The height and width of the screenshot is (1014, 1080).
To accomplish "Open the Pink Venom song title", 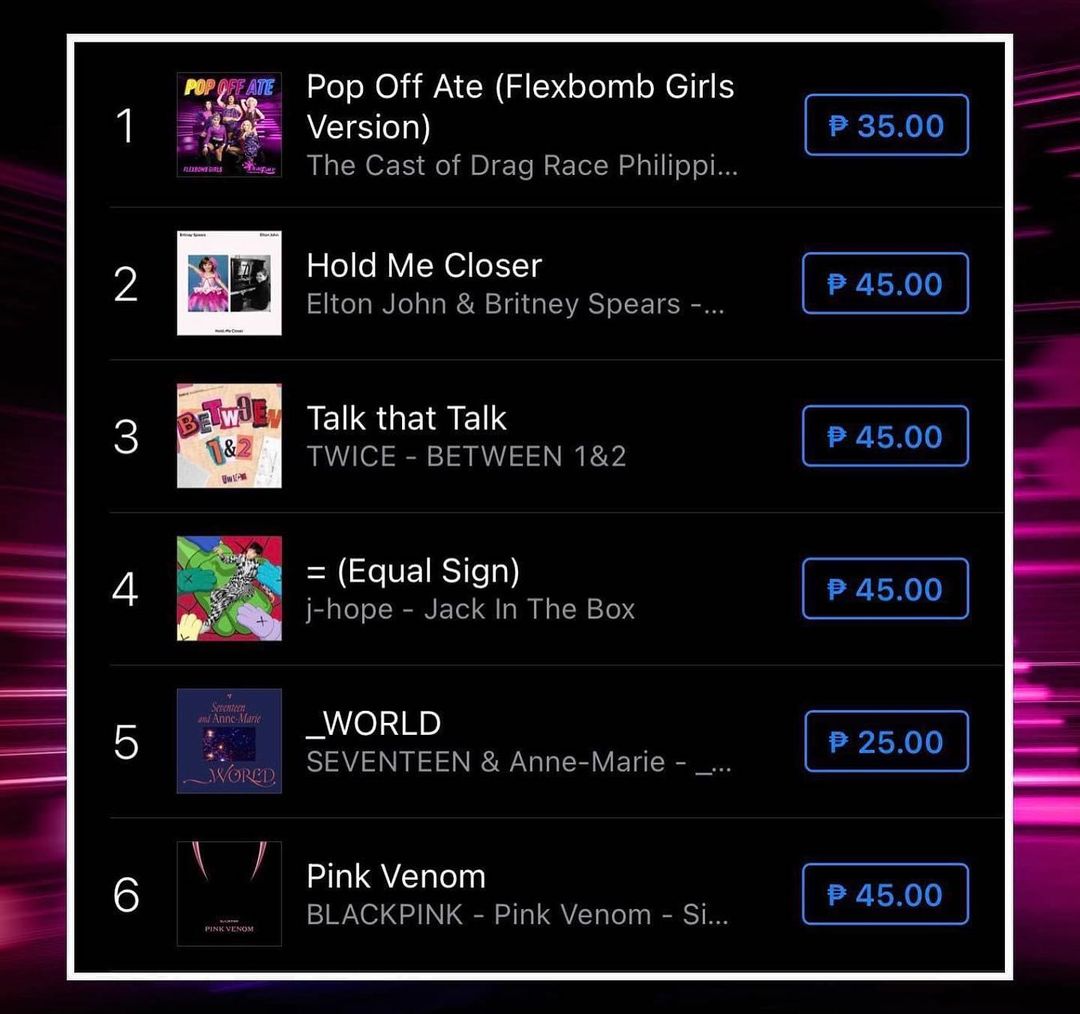I will click(396, 876).
